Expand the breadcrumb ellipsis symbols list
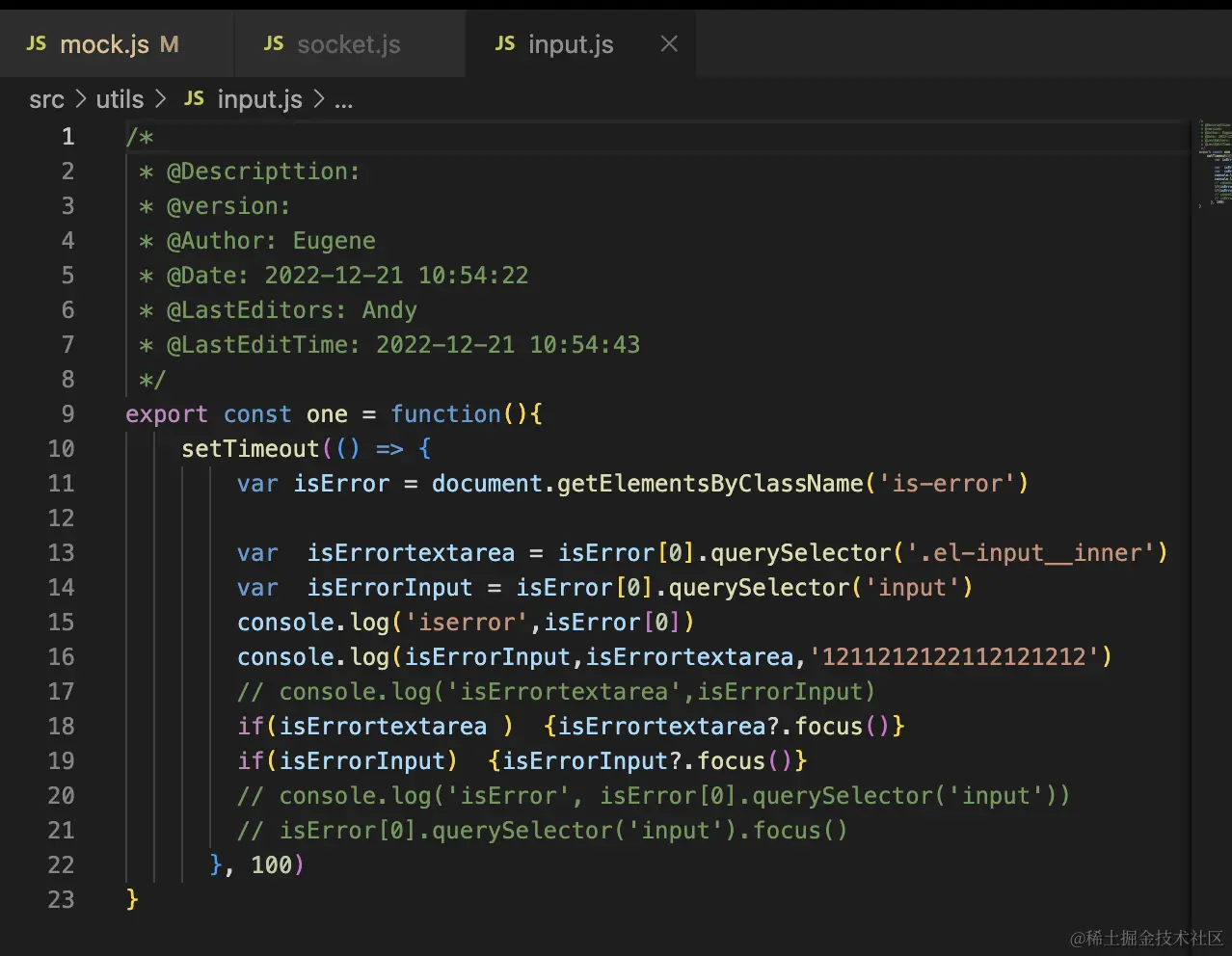The height and width of the screenshot is (956, 1232). click(x=343, y=100)
